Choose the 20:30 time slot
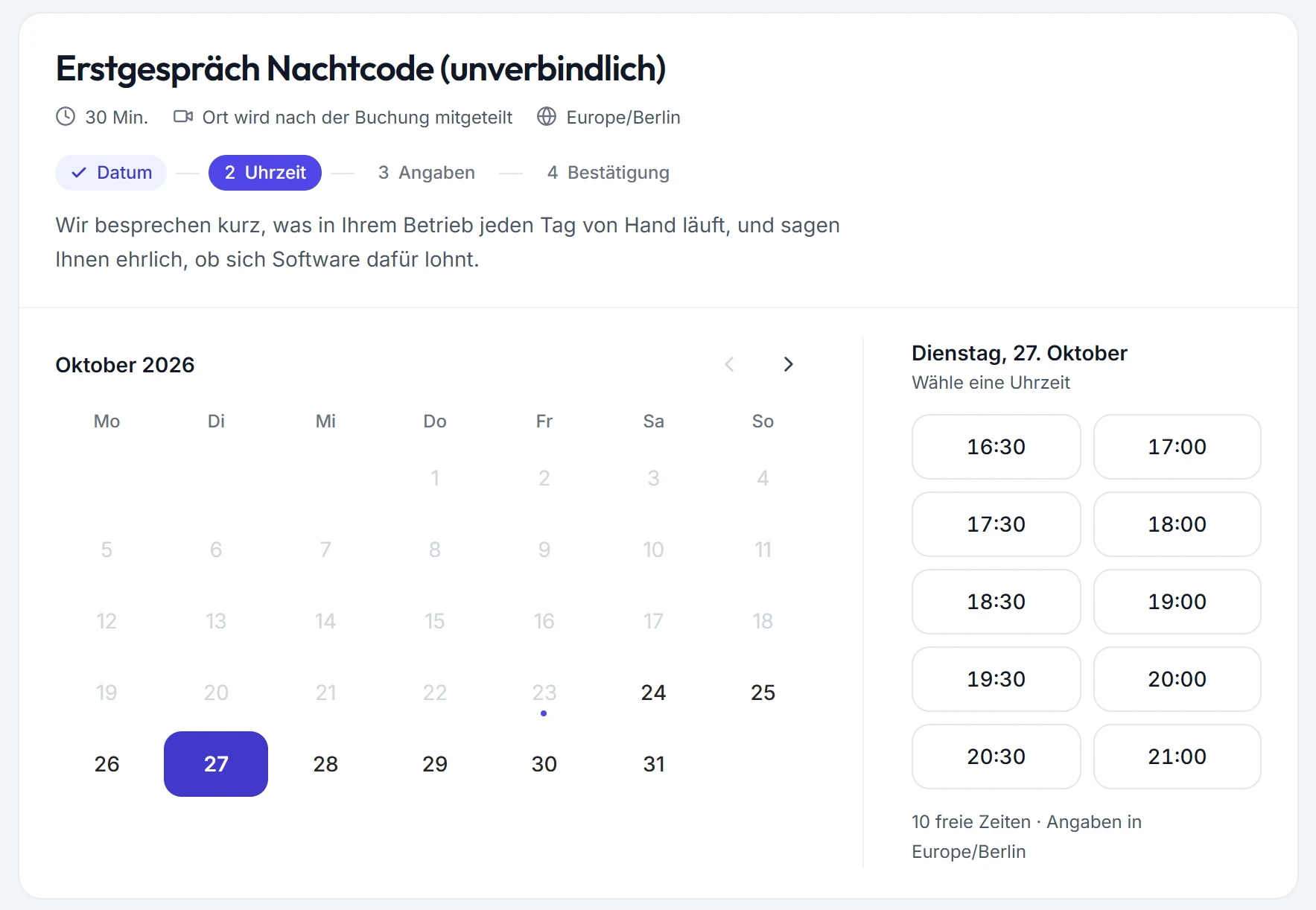 tap(996, 757)
